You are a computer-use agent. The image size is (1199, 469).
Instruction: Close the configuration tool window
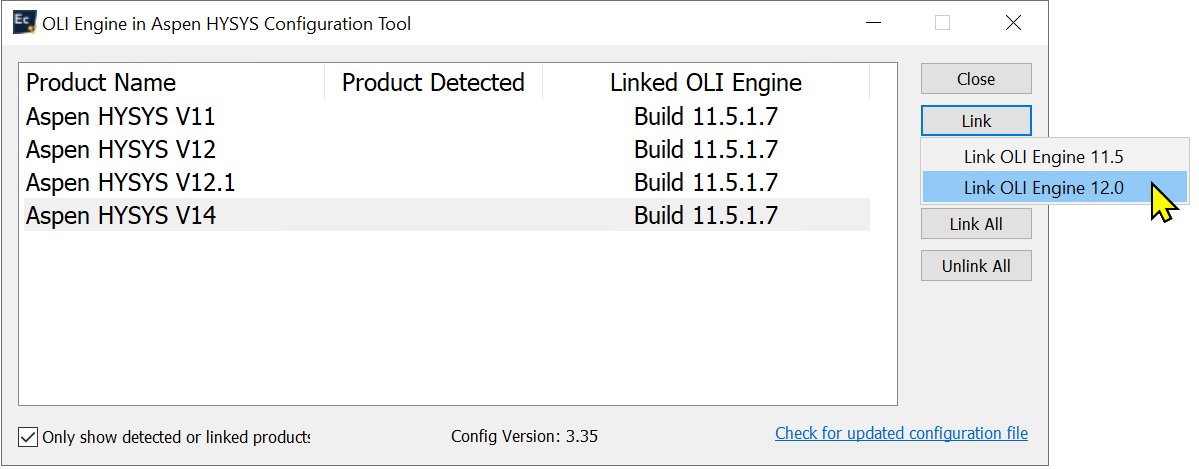1014,23
